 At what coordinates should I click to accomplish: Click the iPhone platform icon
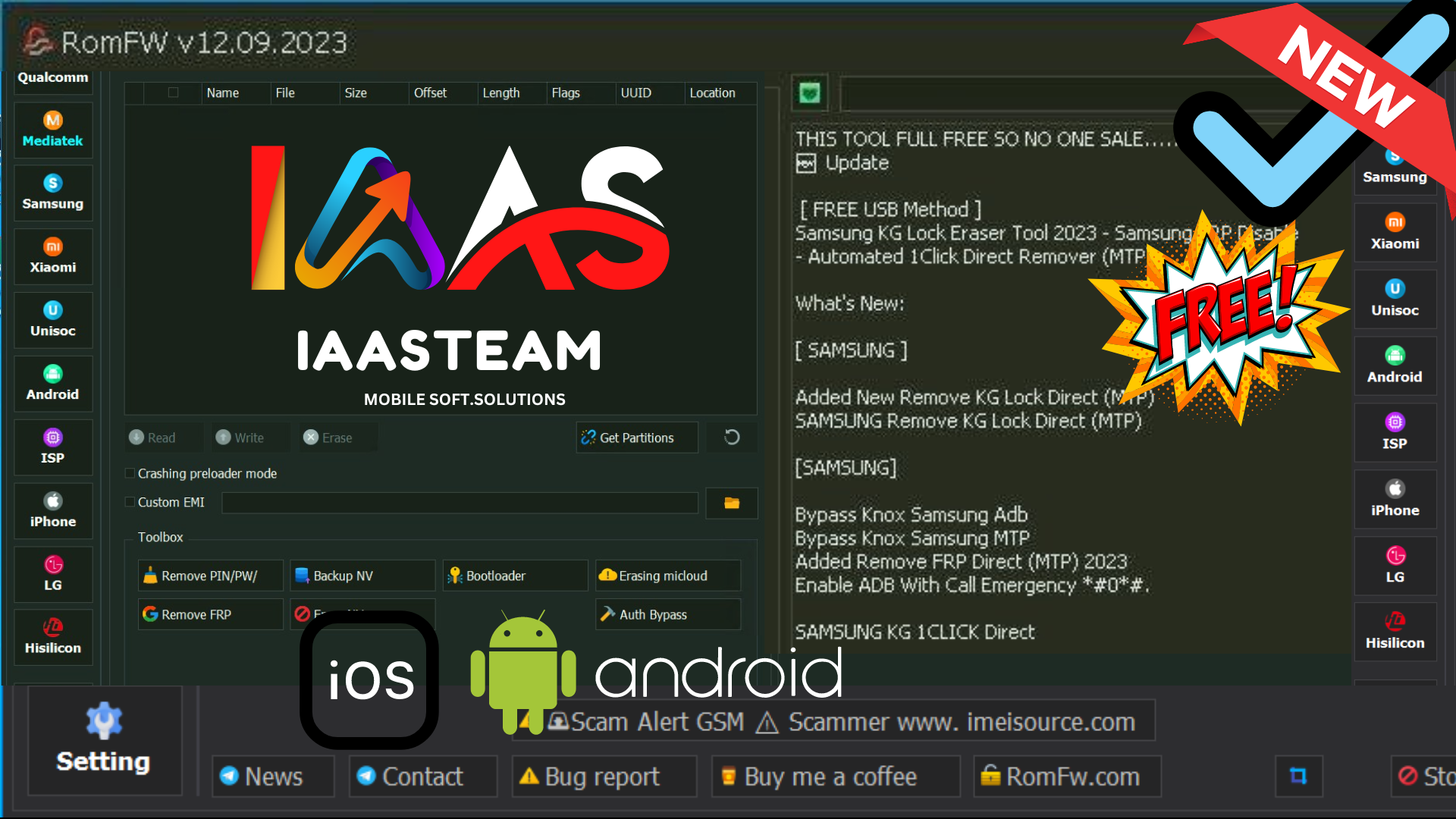click(53, 506)
